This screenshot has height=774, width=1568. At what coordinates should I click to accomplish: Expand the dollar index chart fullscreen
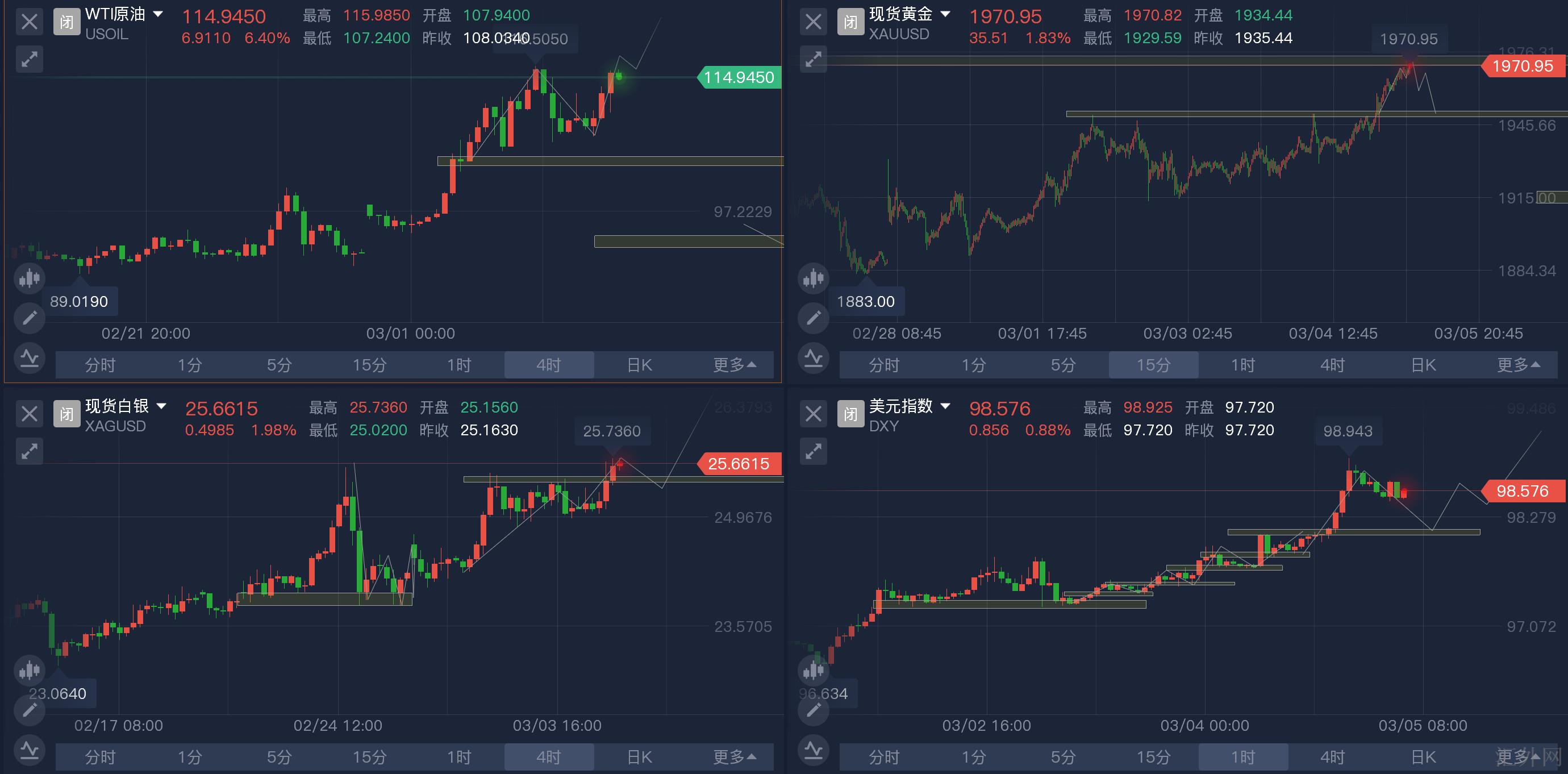pos(813,451)
